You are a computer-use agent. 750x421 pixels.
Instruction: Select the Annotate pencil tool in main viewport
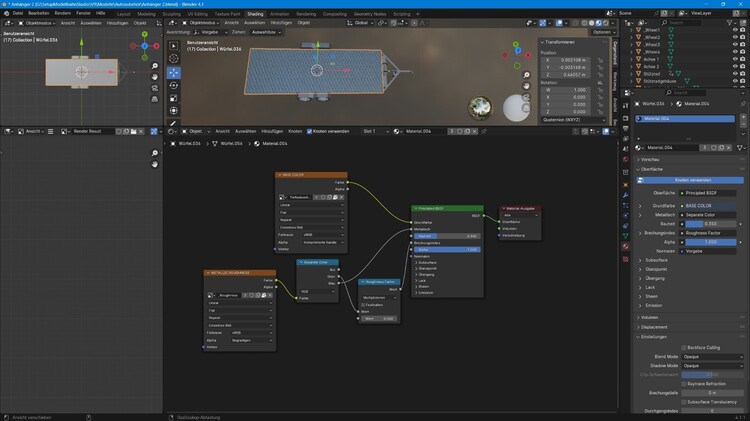pos(174,122)
